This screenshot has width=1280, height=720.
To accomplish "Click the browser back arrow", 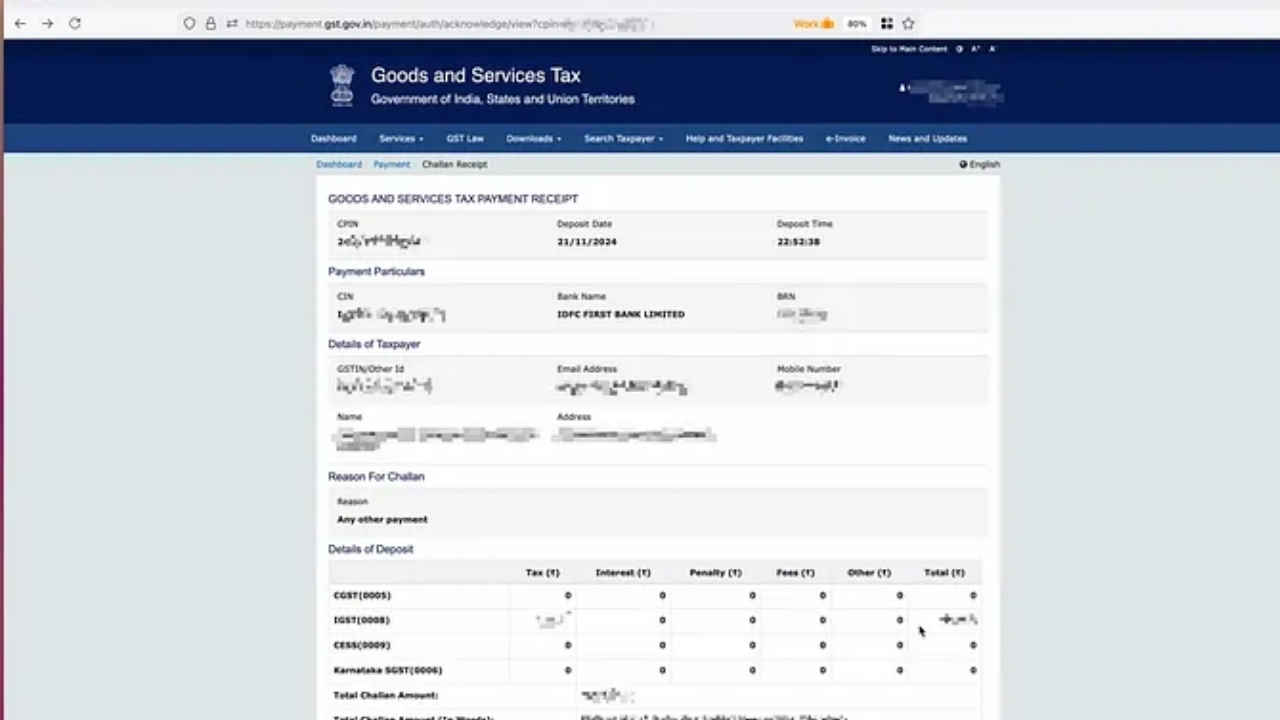I will [20, 23].
